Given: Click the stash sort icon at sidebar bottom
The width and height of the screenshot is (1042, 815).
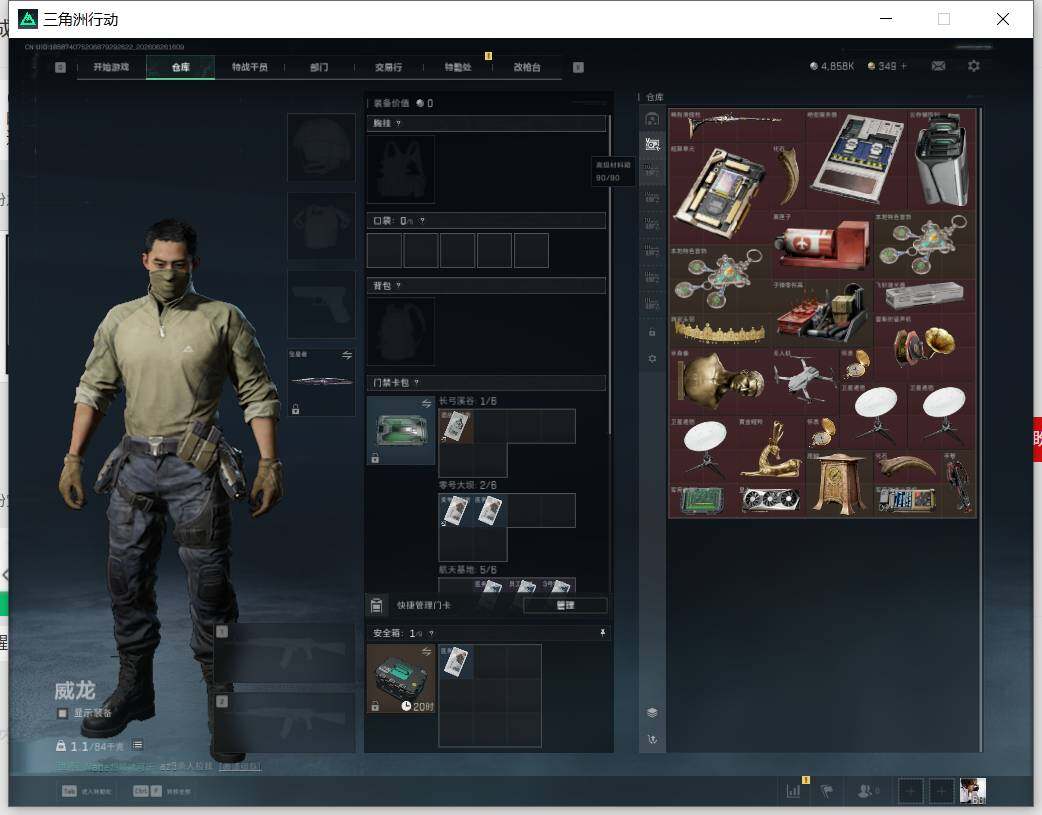Looking at the screenshot, I should click(x=652, y=739).
